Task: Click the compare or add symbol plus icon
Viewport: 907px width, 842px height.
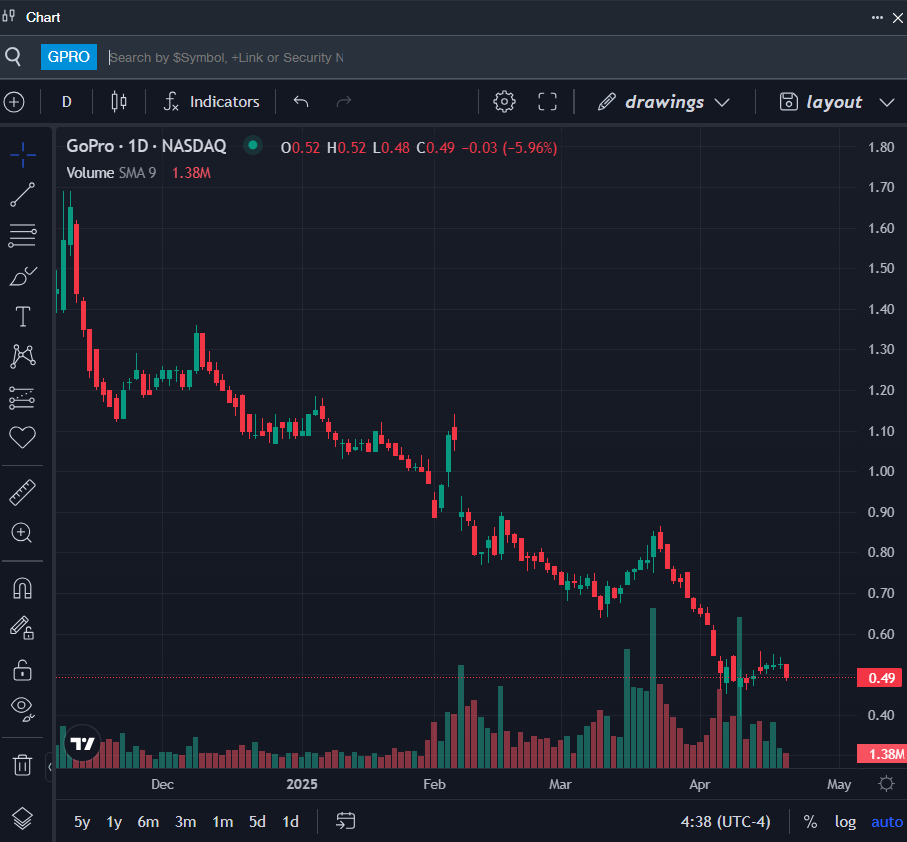Action: [14, 102]
